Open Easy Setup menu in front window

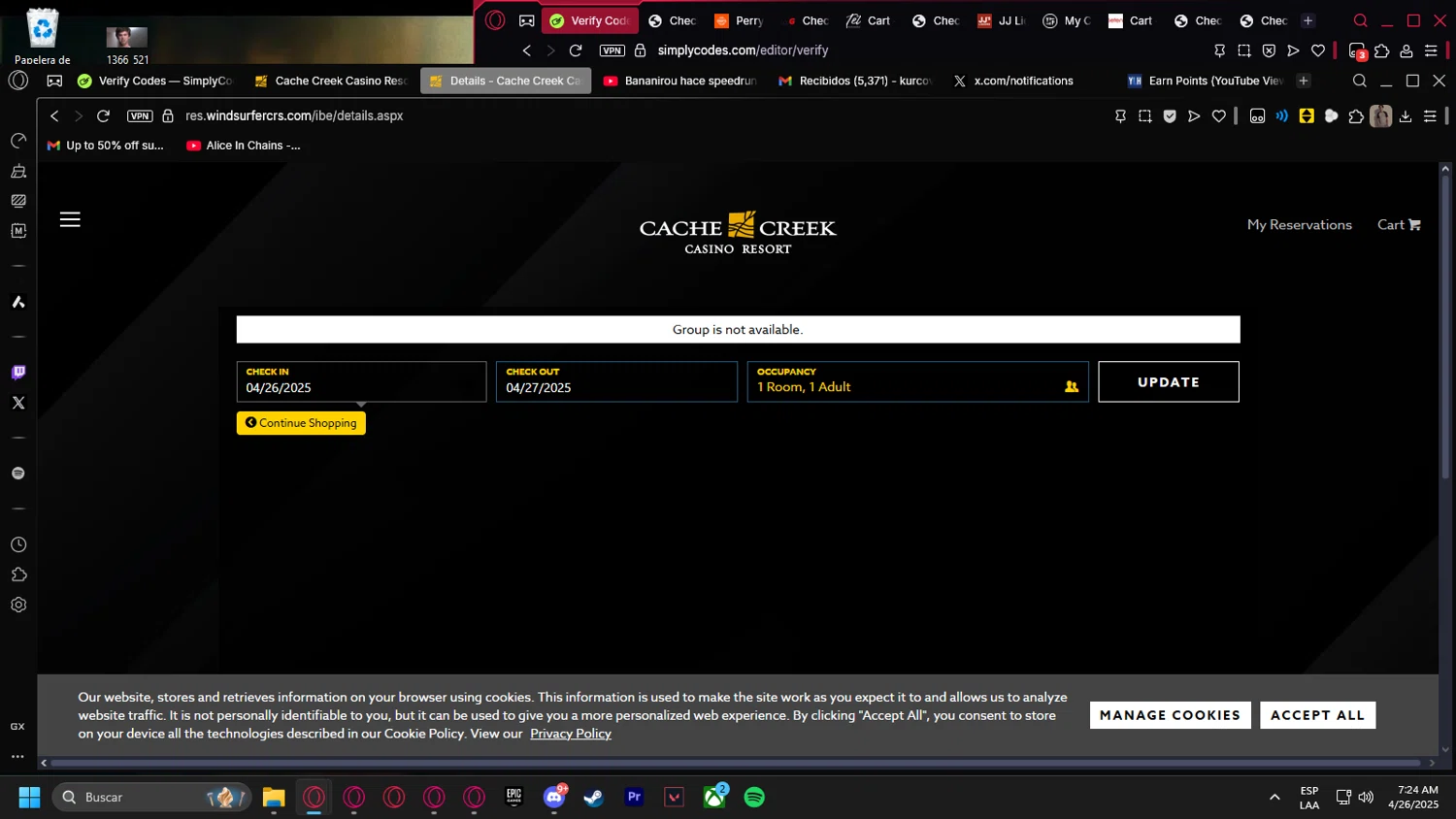pos(1430,116)
